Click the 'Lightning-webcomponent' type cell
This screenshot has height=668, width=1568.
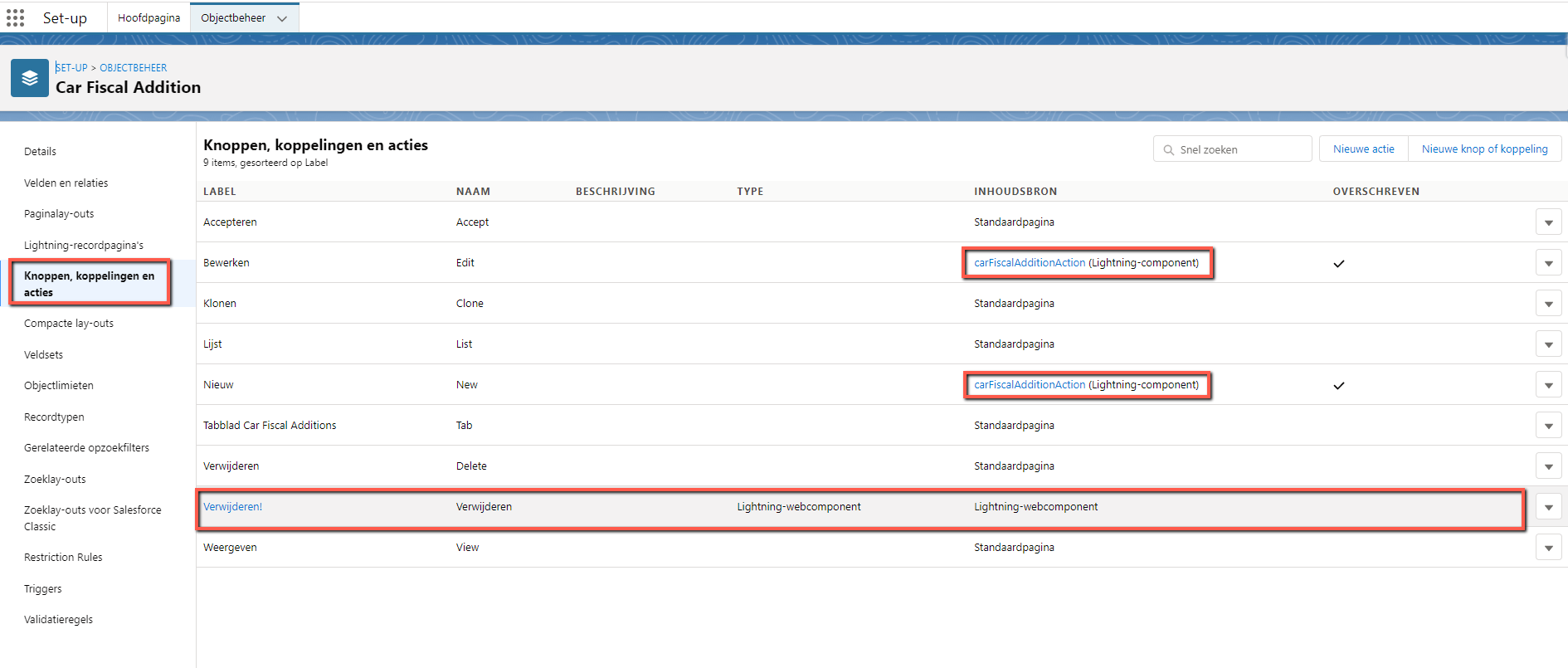coord(798,506)
